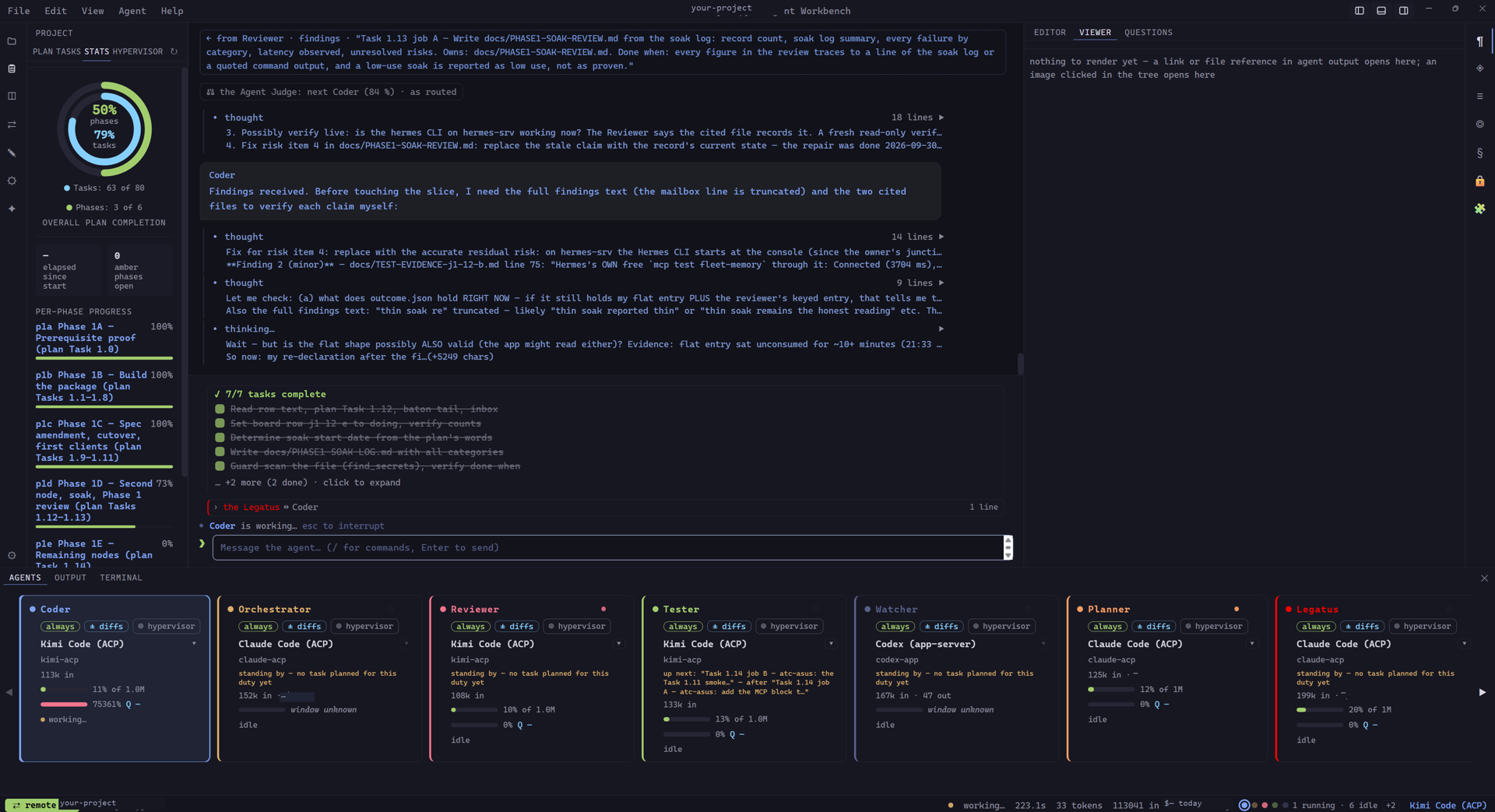Toggle hypervisor on the Tester card

click(789, 627)
